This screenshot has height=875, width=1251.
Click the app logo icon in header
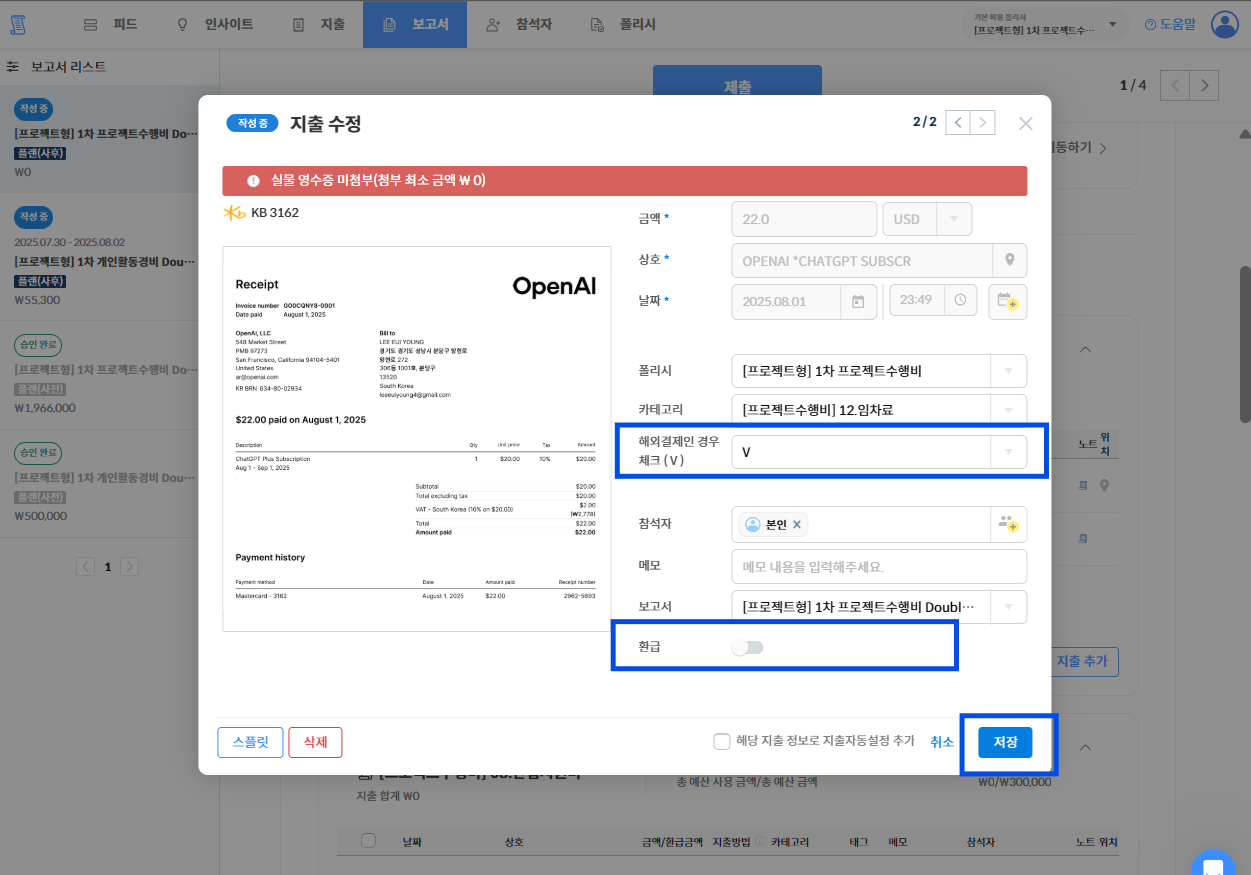tap(19, 24)
